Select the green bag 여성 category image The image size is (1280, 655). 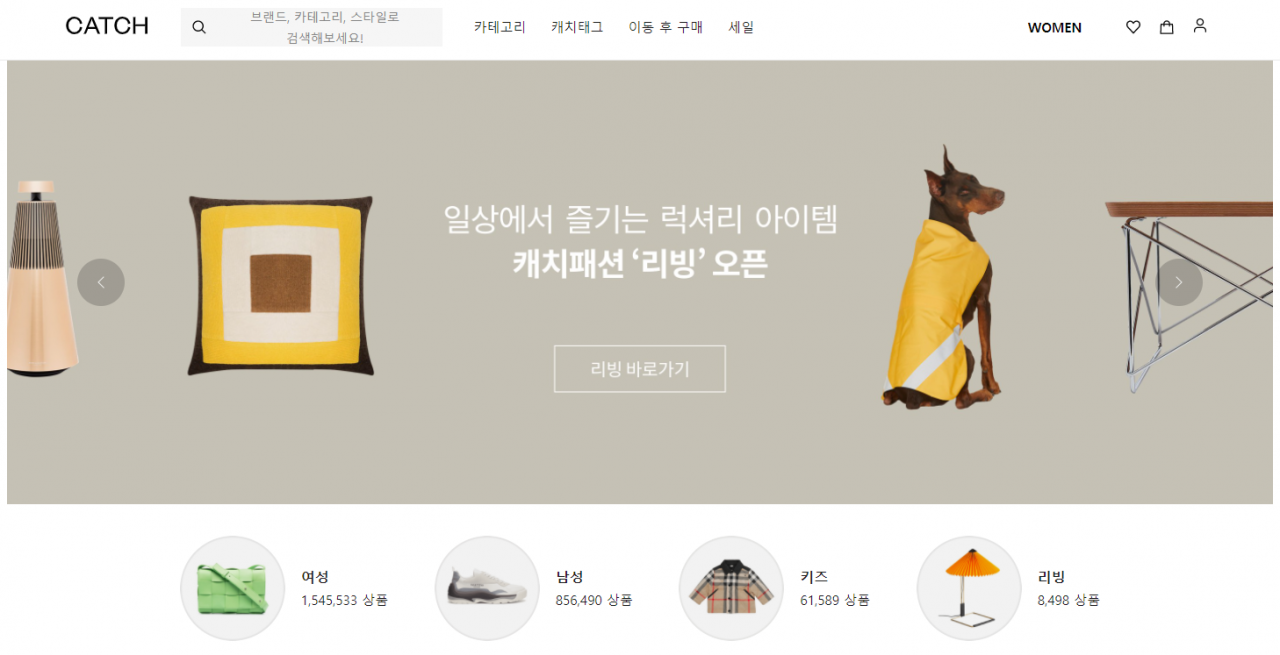click(x=233, y=588)
